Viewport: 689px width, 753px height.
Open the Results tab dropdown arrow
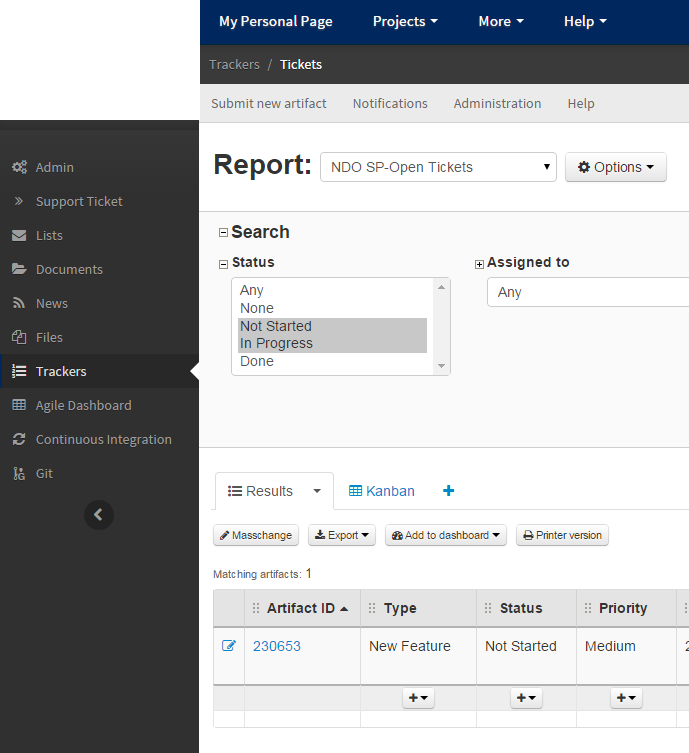point(317,491)
